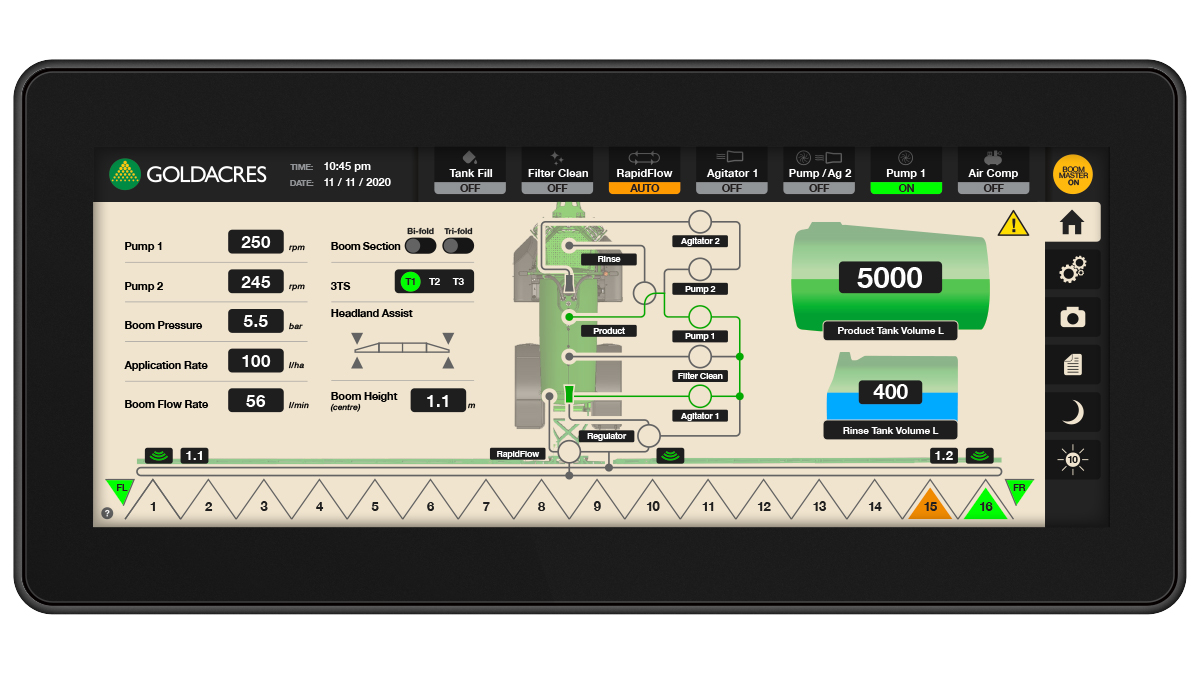This screenshot has width=1200, height=675.
Task: Select the T2 nozzle option
Action: click(x=434, y=282)
